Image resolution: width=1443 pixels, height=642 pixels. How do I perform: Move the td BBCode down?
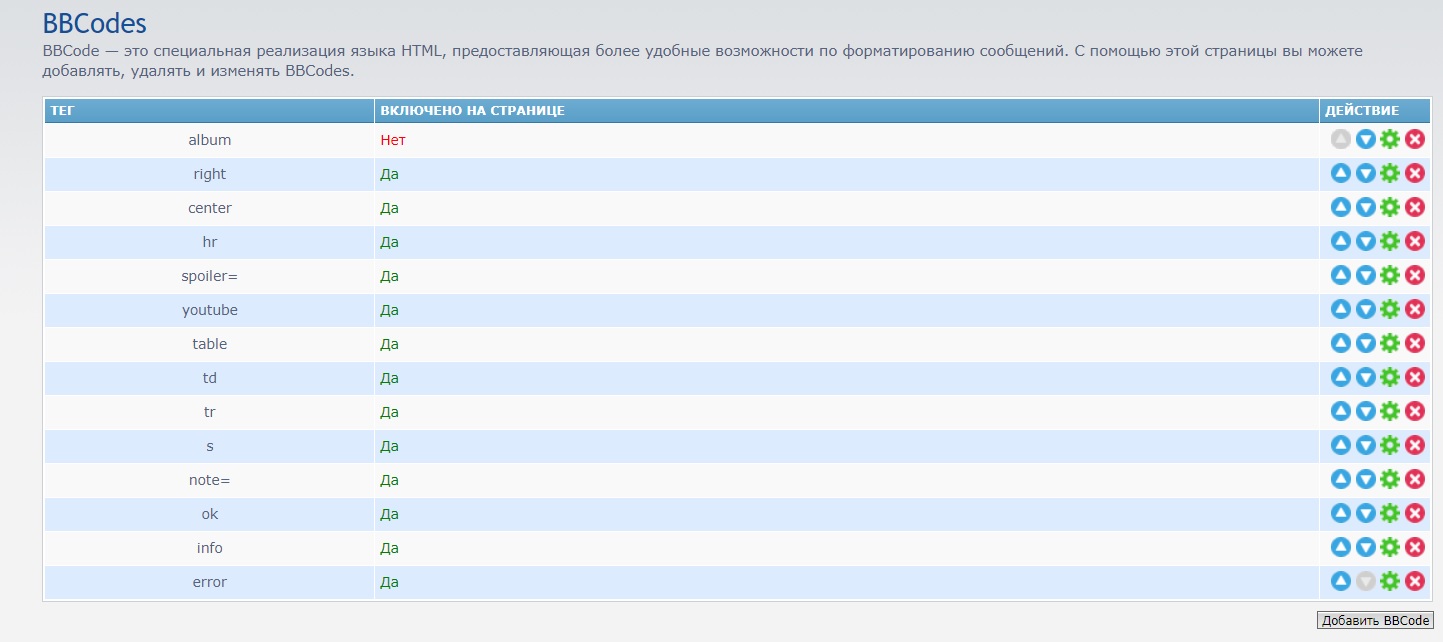[1365, 378]
